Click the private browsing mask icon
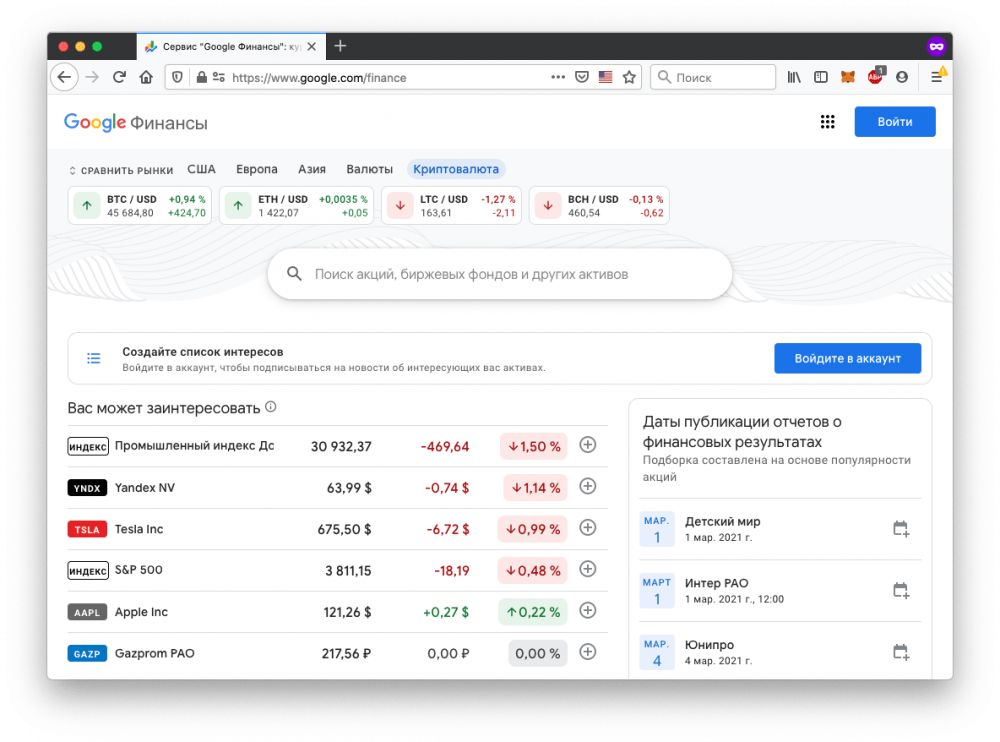The height and width of the screenshot is (742, 1000). point(936,46)
